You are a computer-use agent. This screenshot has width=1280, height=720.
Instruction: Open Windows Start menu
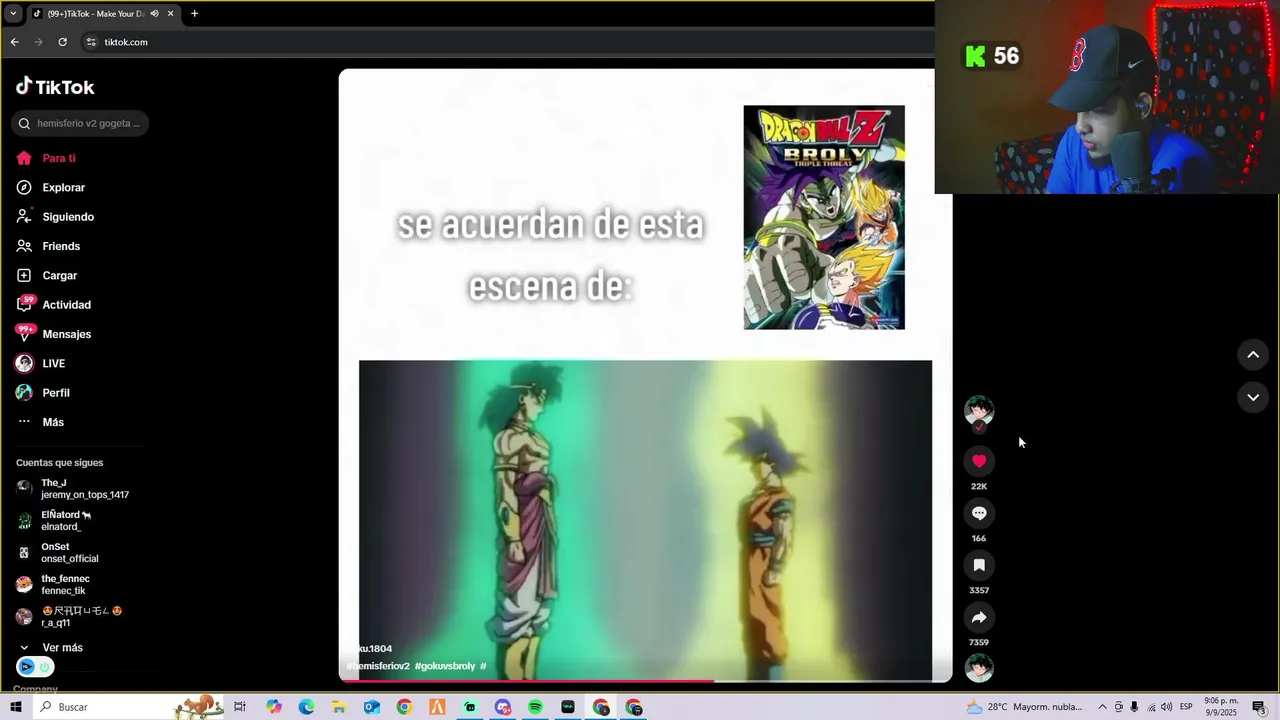tap(16, 707)
